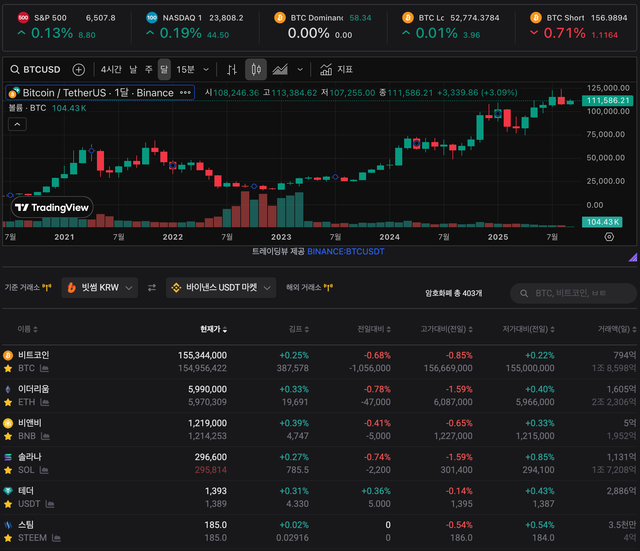640x551 pixels.
Task: Click the favorite star for SOL
Action: click(x=8, y=470)
